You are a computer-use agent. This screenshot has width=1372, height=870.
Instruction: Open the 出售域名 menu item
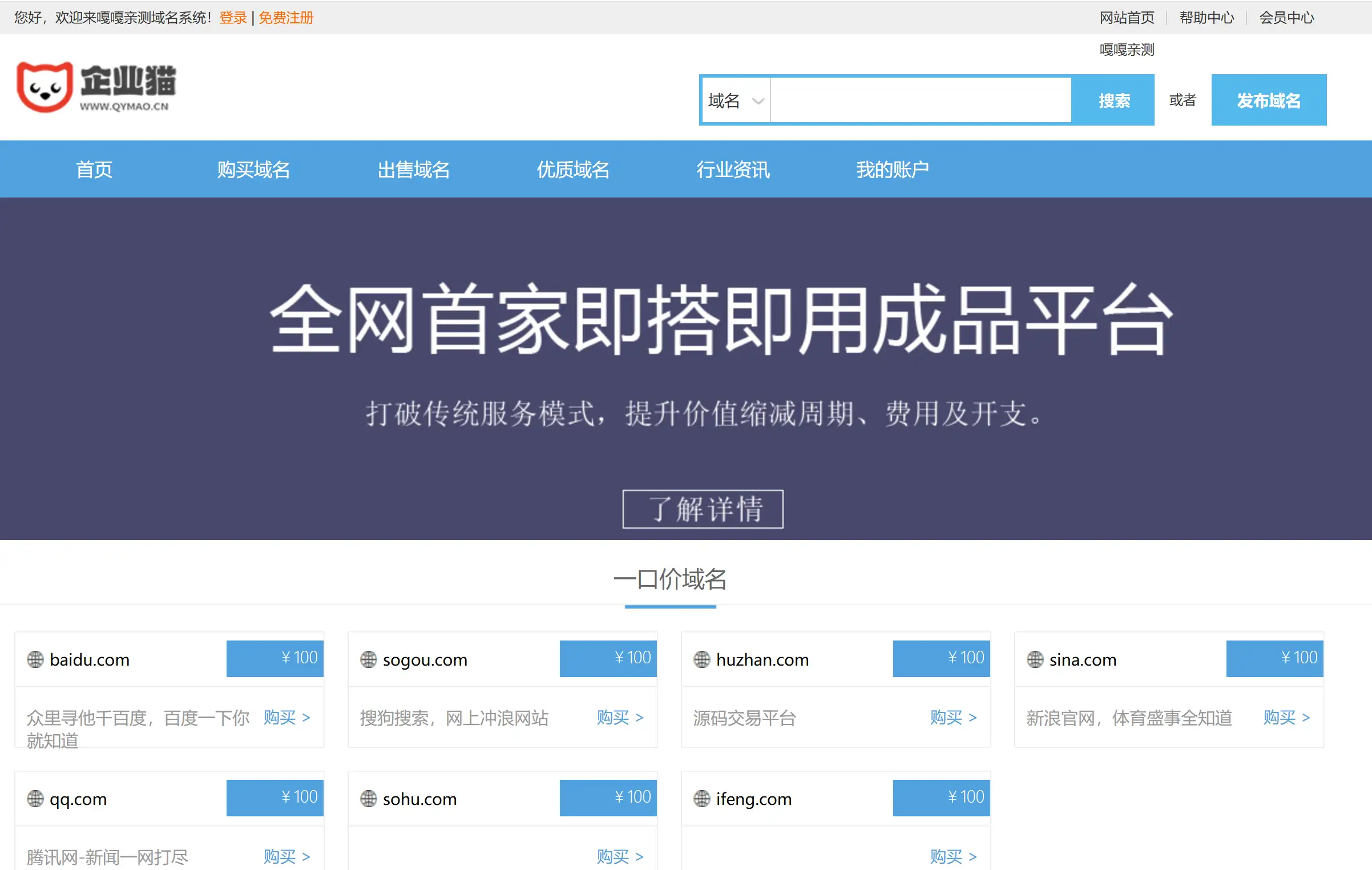click(414, 169)
